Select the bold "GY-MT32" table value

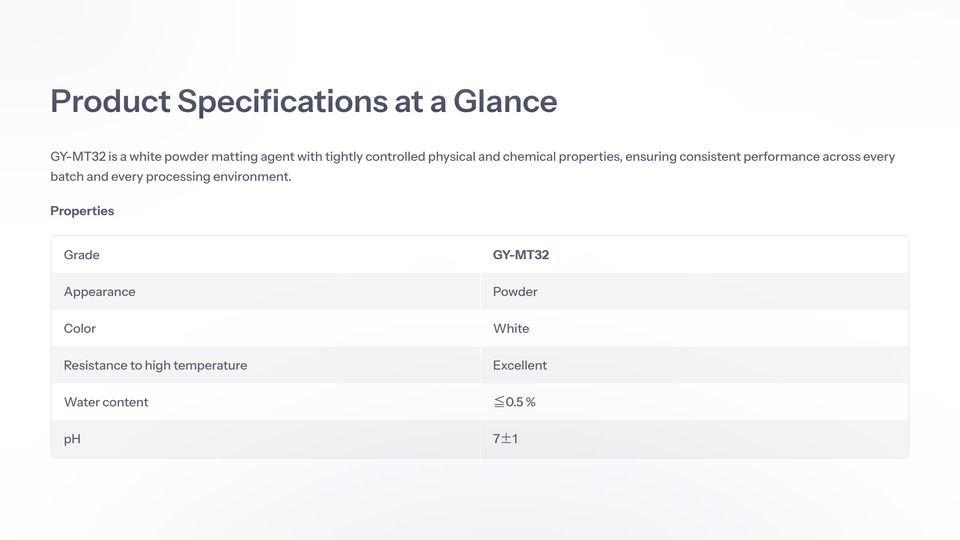pyautogui.click(x=521, y=255)
